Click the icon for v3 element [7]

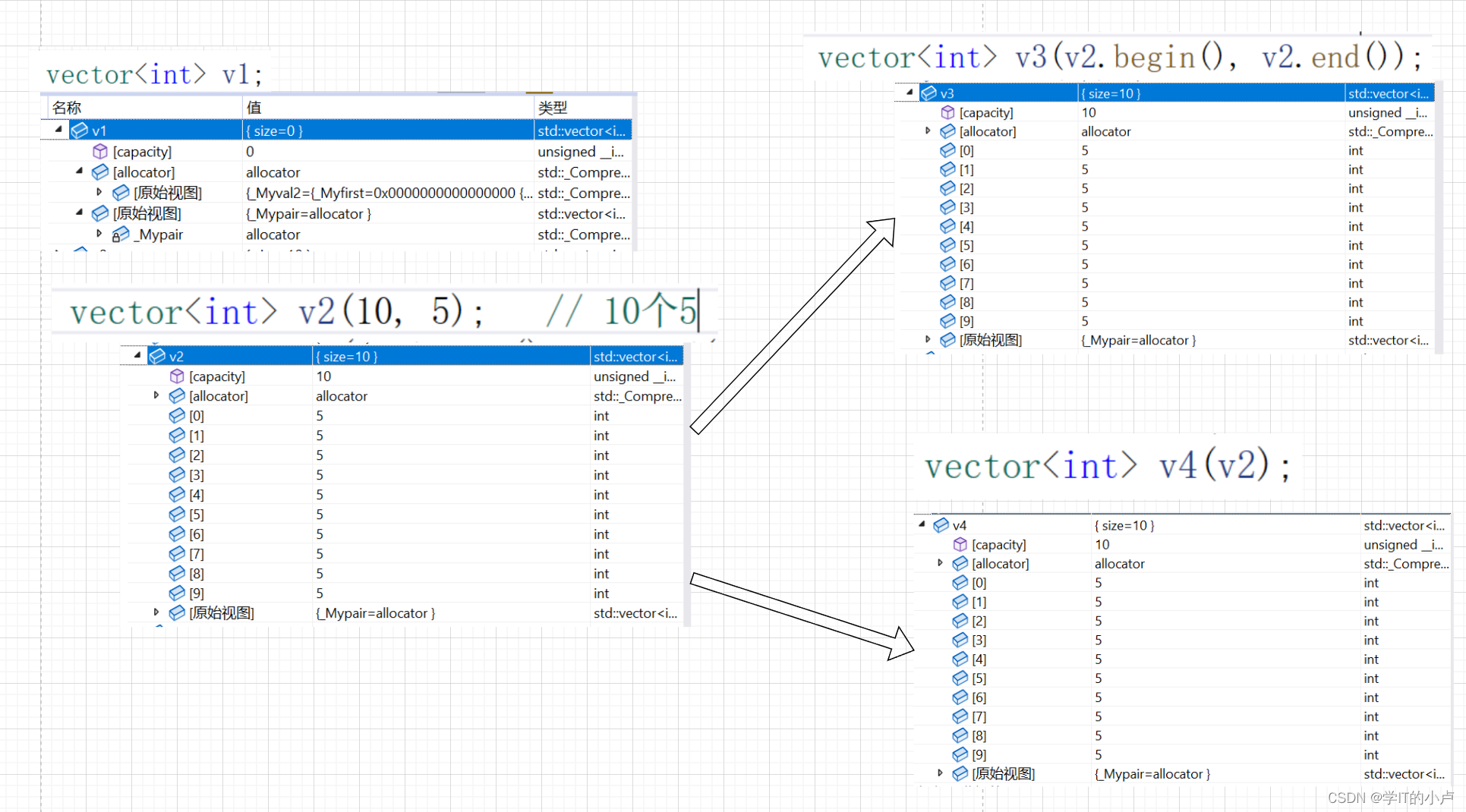[x=947, y=283]
